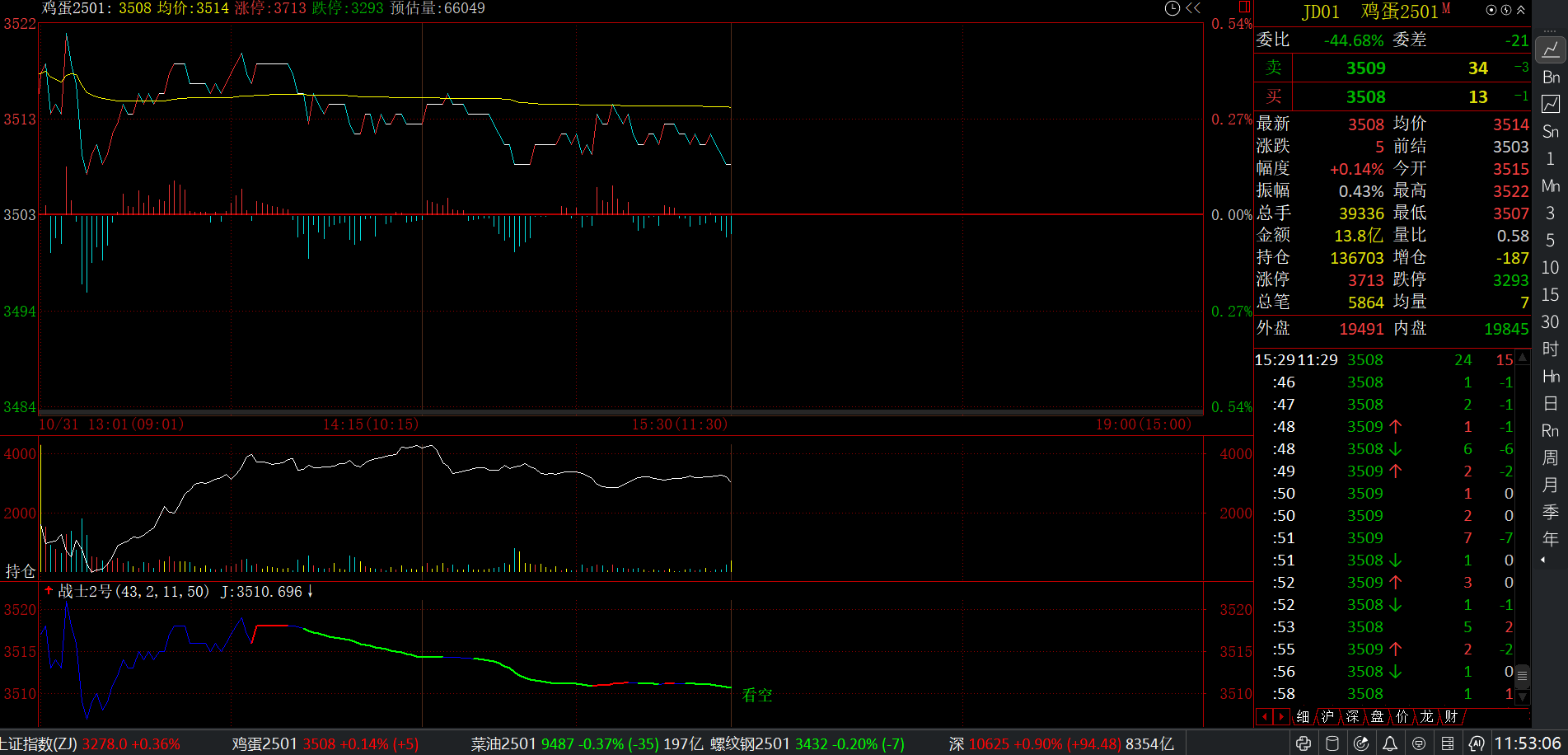This screenshot has width=1568, height=755.
Task: Click the tick list scrollbar thumb
Action: click(x=1523, y=676)
